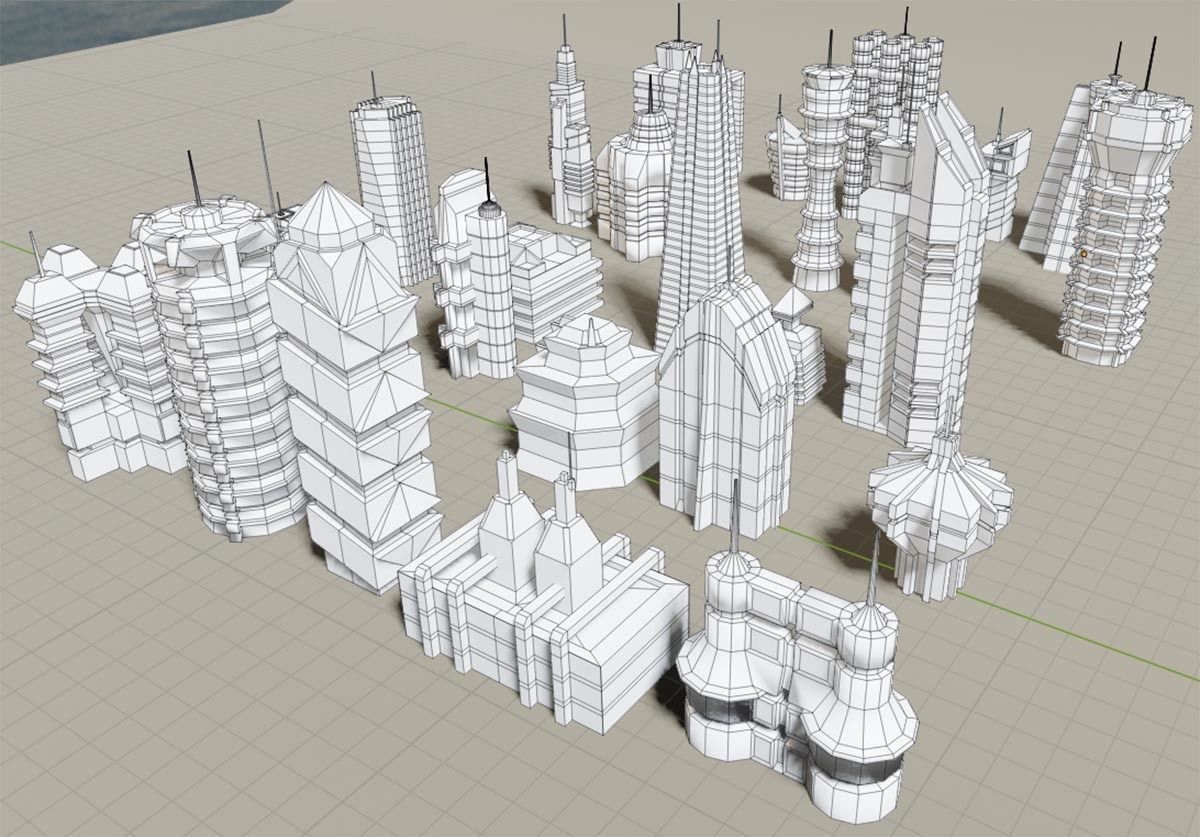Choose the stacked twisted-block tower with pyramid top
This screenshot has height=837, width=1200.
click(x=355, y=390)
